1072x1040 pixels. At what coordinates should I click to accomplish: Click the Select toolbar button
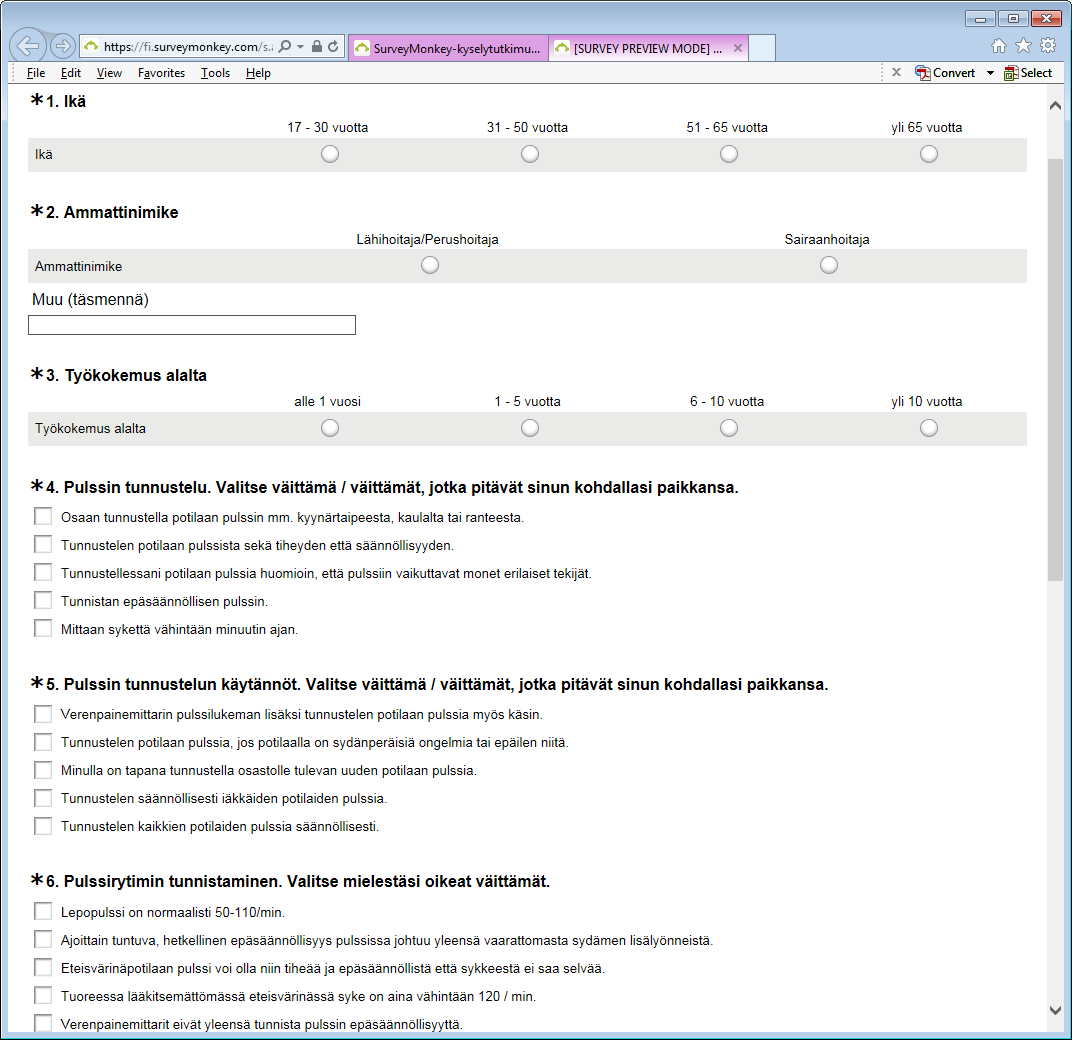point(1028,72)
